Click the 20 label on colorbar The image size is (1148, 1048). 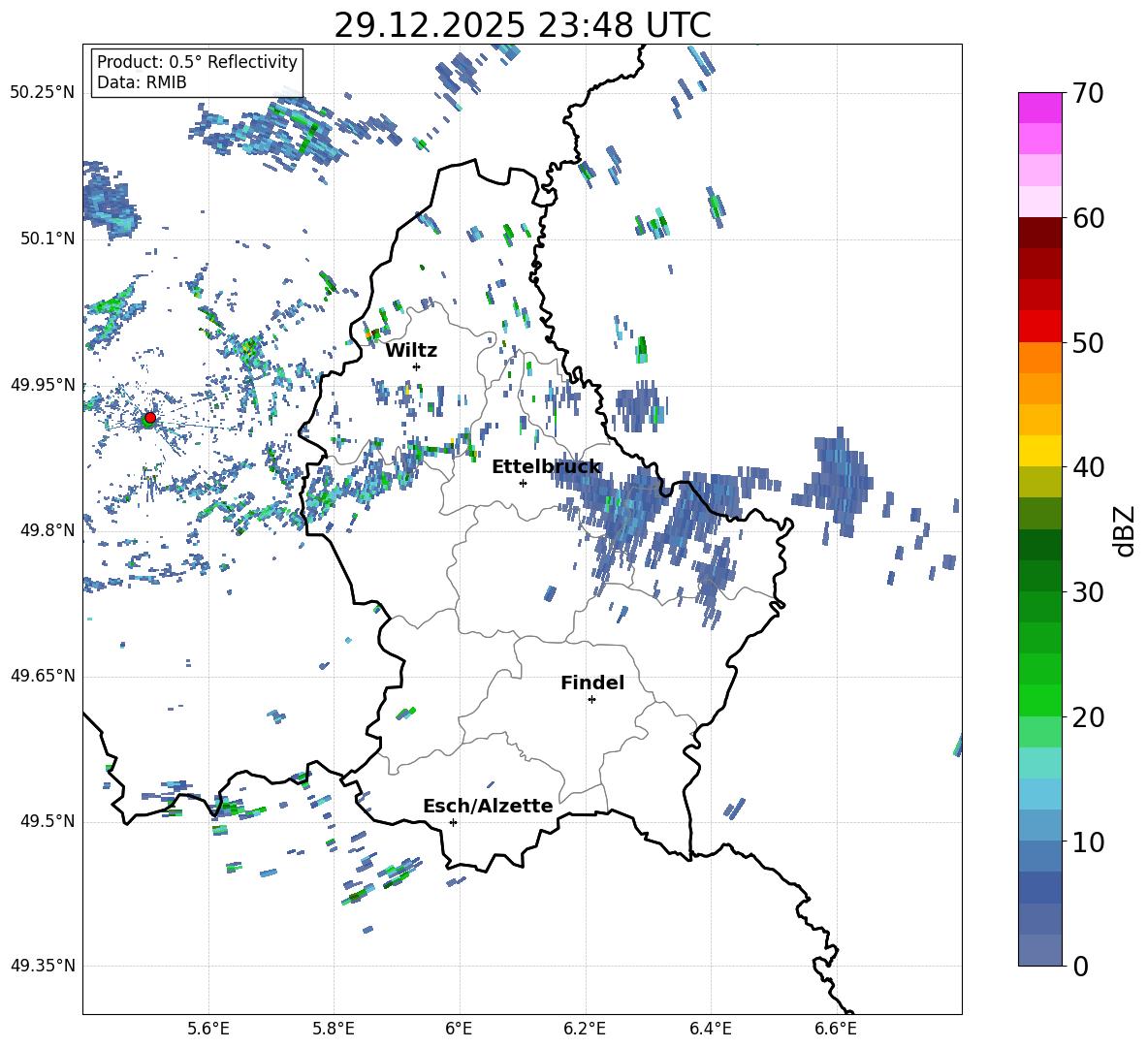coord(1088,717)
